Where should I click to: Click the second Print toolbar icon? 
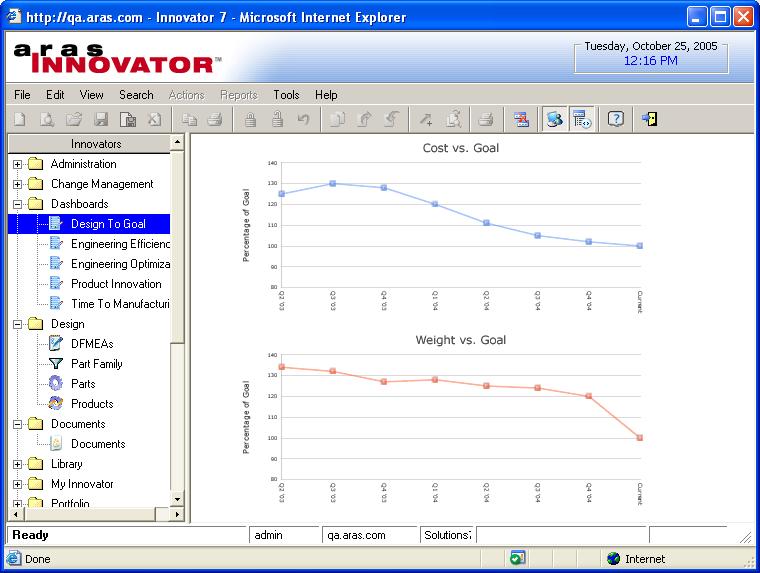tap(486, 119)
